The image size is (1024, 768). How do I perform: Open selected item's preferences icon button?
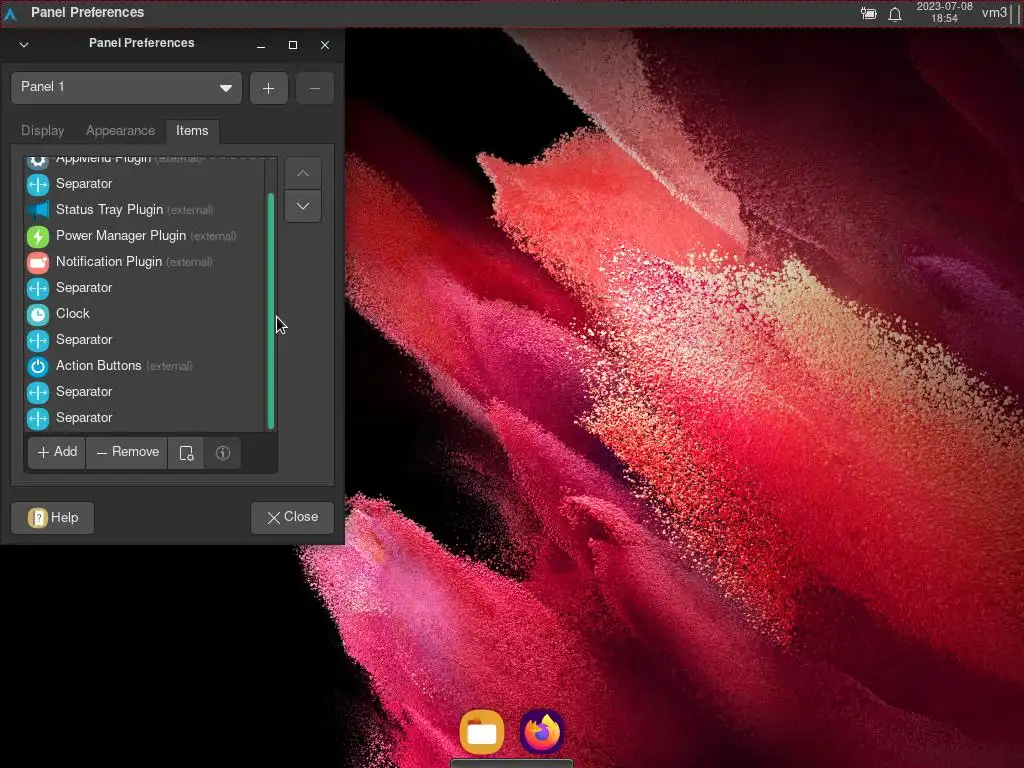[186, 453]
